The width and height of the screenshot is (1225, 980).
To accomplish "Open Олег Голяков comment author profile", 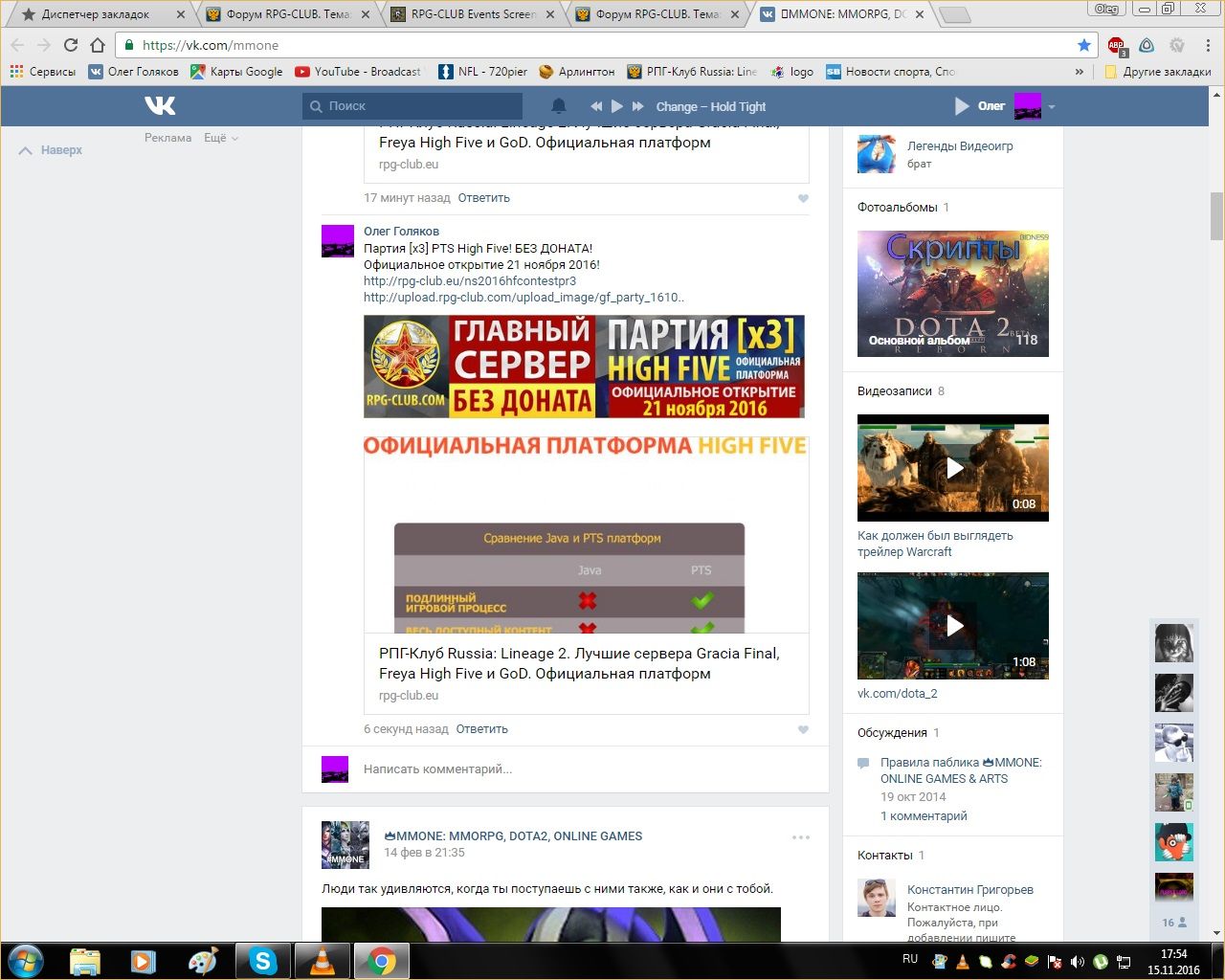I will click(x=401, y=231).
